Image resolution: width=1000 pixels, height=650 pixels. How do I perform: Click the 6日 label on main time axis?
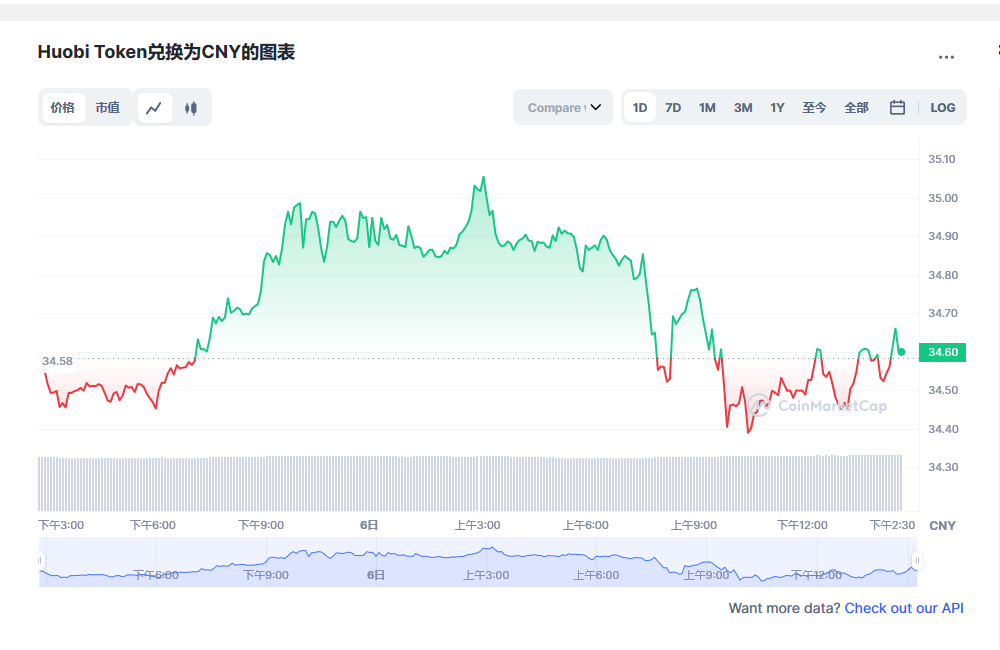pyautogui.click(x=369, y=525)
